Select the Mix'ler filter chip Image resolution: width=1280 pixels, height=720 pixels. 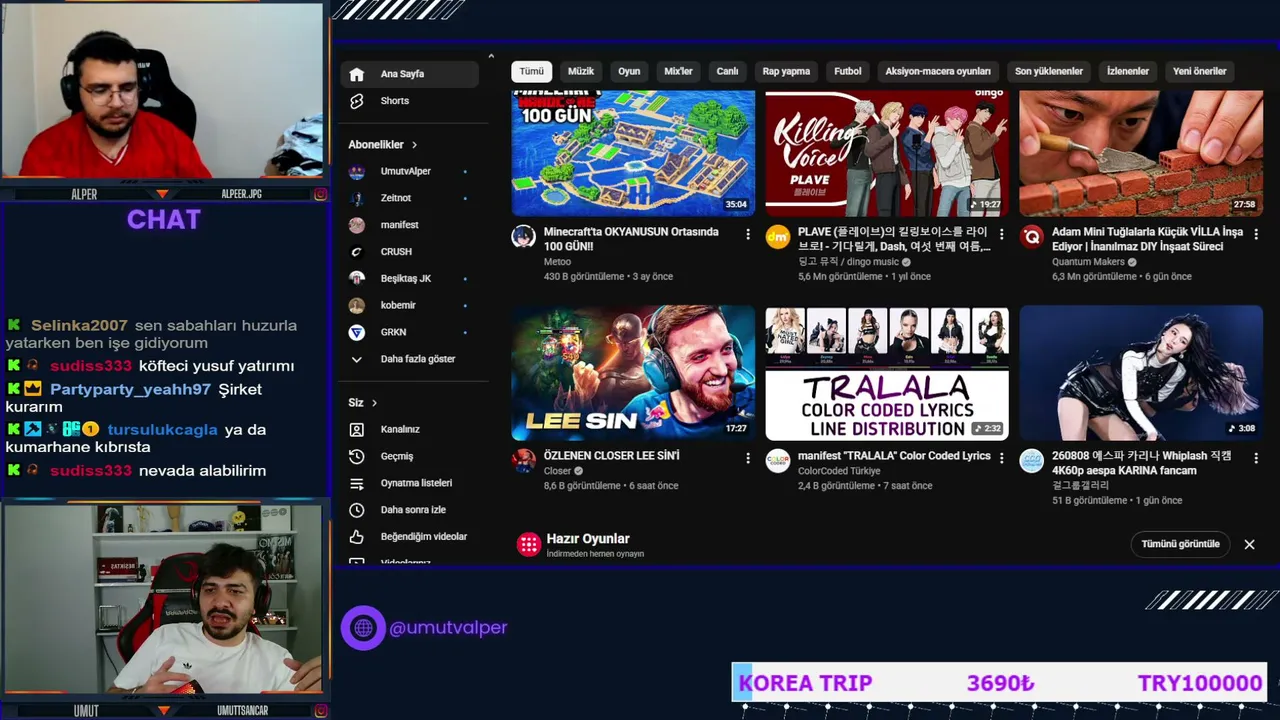click(678, 72)
